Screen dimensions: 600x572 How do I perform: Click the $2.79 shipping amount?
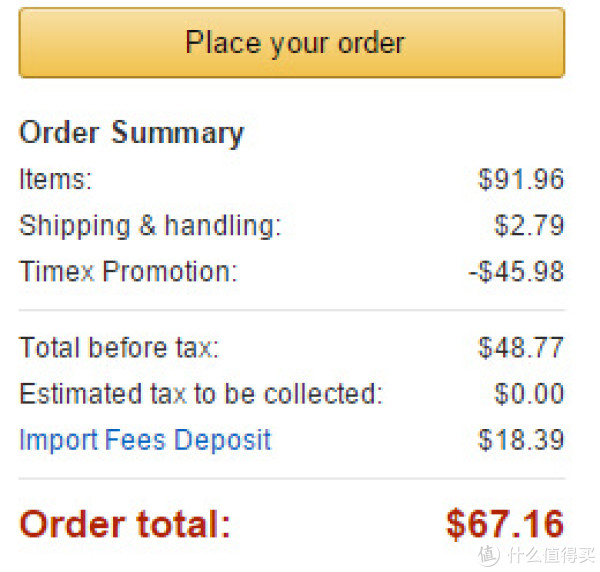pyautogui.click(x=529, y=225)
